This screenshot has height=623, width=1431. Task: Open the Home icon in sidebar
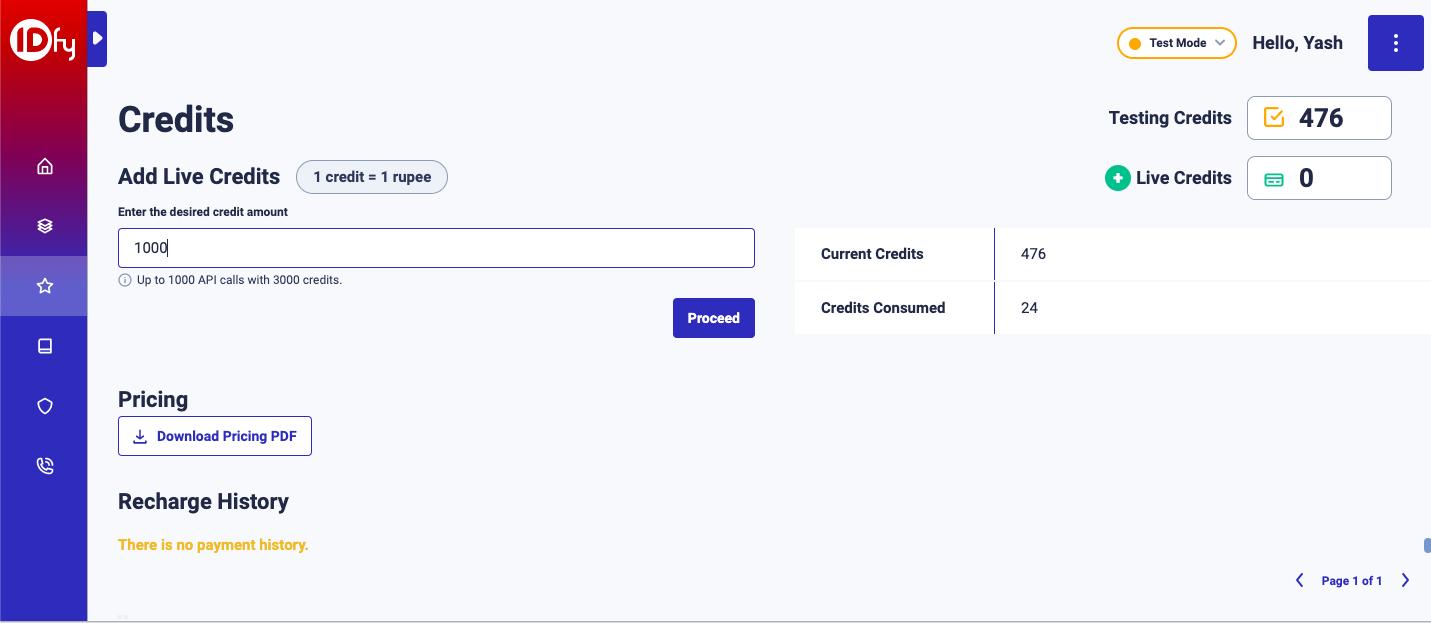pyautogui.click(x=44, y=166)
